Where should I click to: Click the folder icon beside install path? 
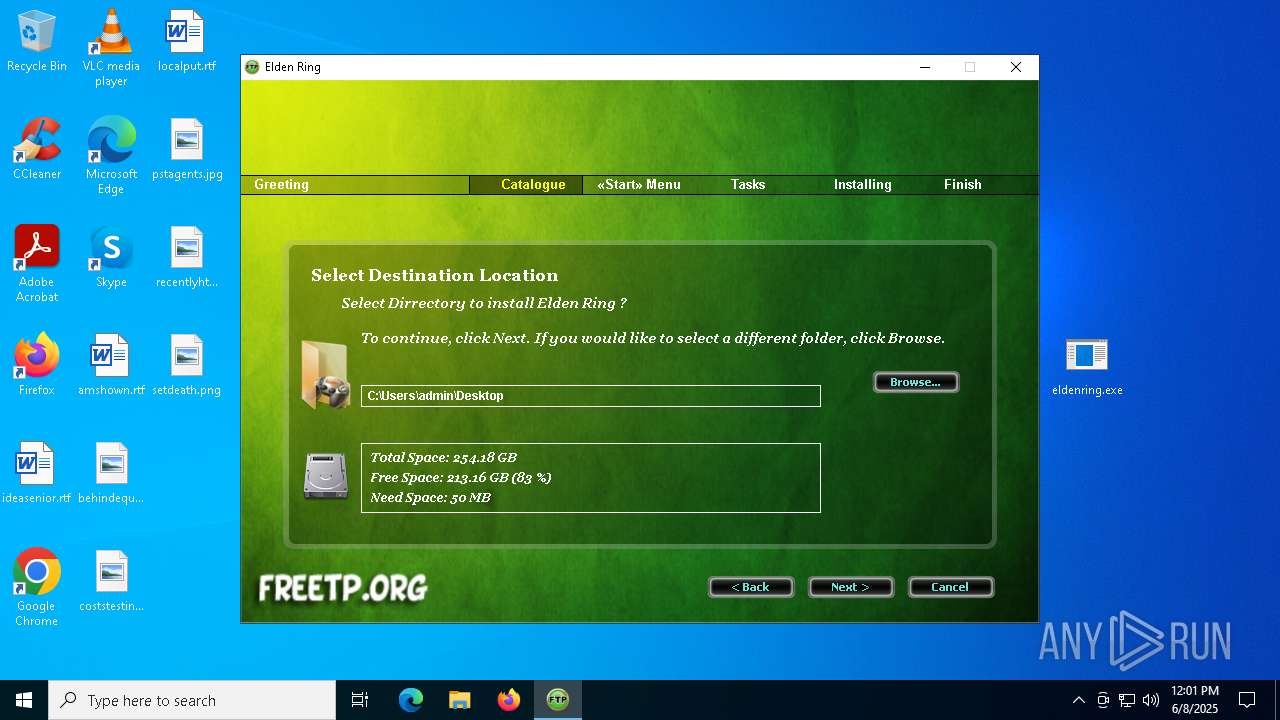[325, 375]
